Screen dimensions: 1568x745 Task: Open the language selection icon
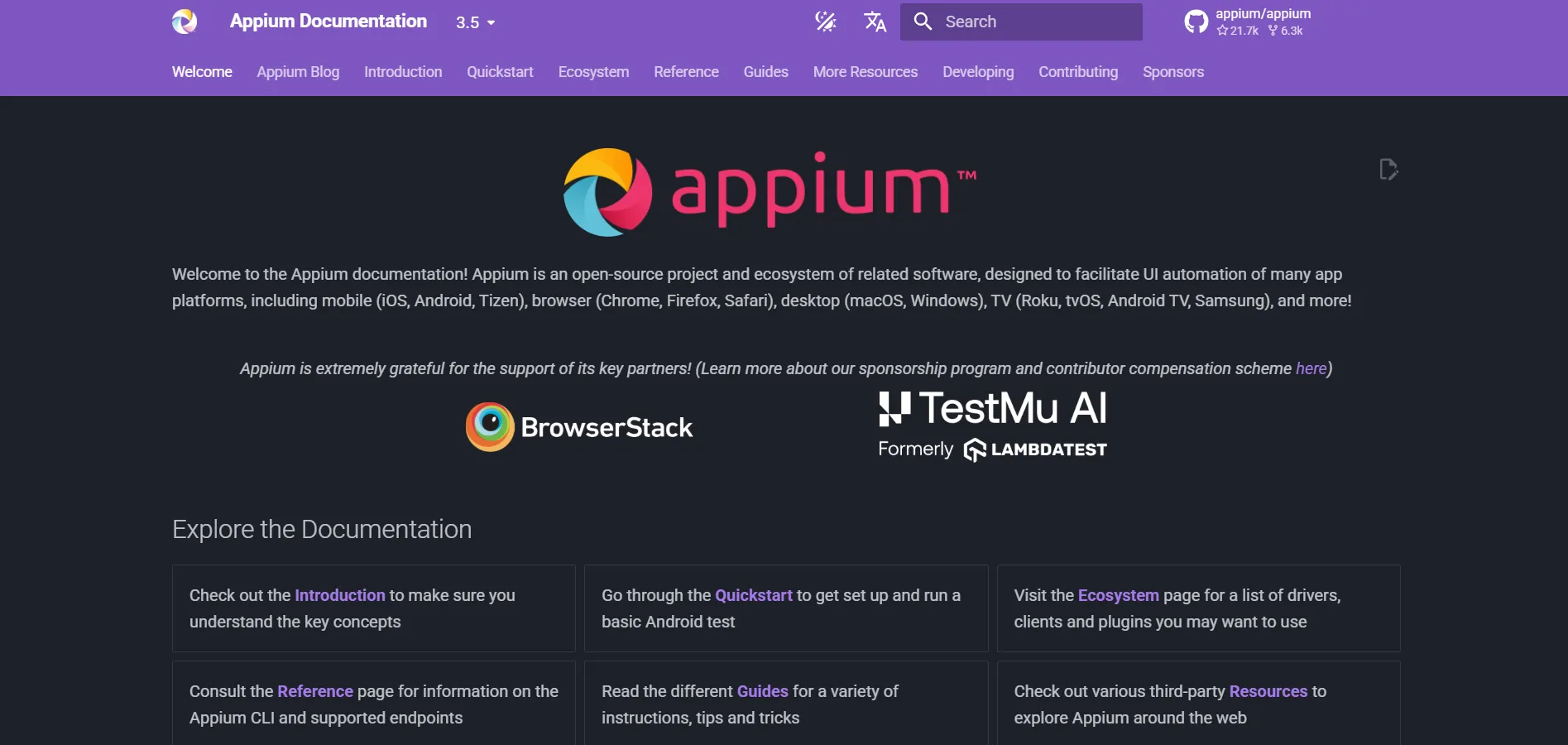click(x=875, y=22)
